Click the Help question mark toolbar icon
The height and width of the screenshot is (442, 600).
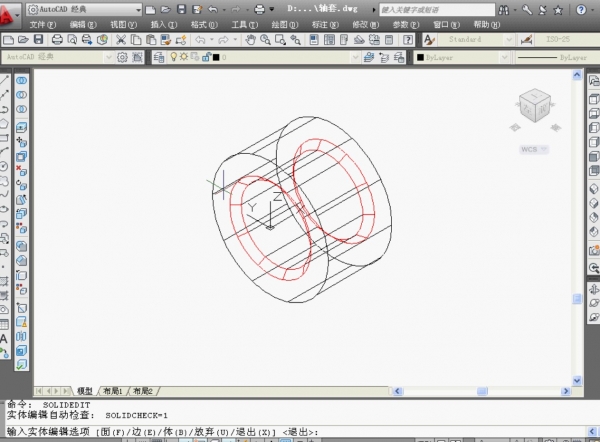pyautogui.click(x=408, y=39)
